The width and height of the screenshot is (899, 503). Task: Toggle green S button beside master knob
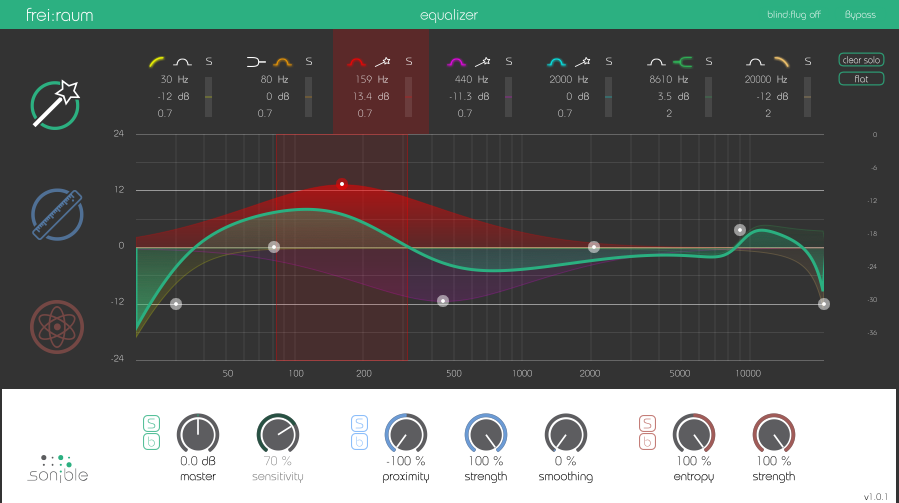[x=151, y=423]
